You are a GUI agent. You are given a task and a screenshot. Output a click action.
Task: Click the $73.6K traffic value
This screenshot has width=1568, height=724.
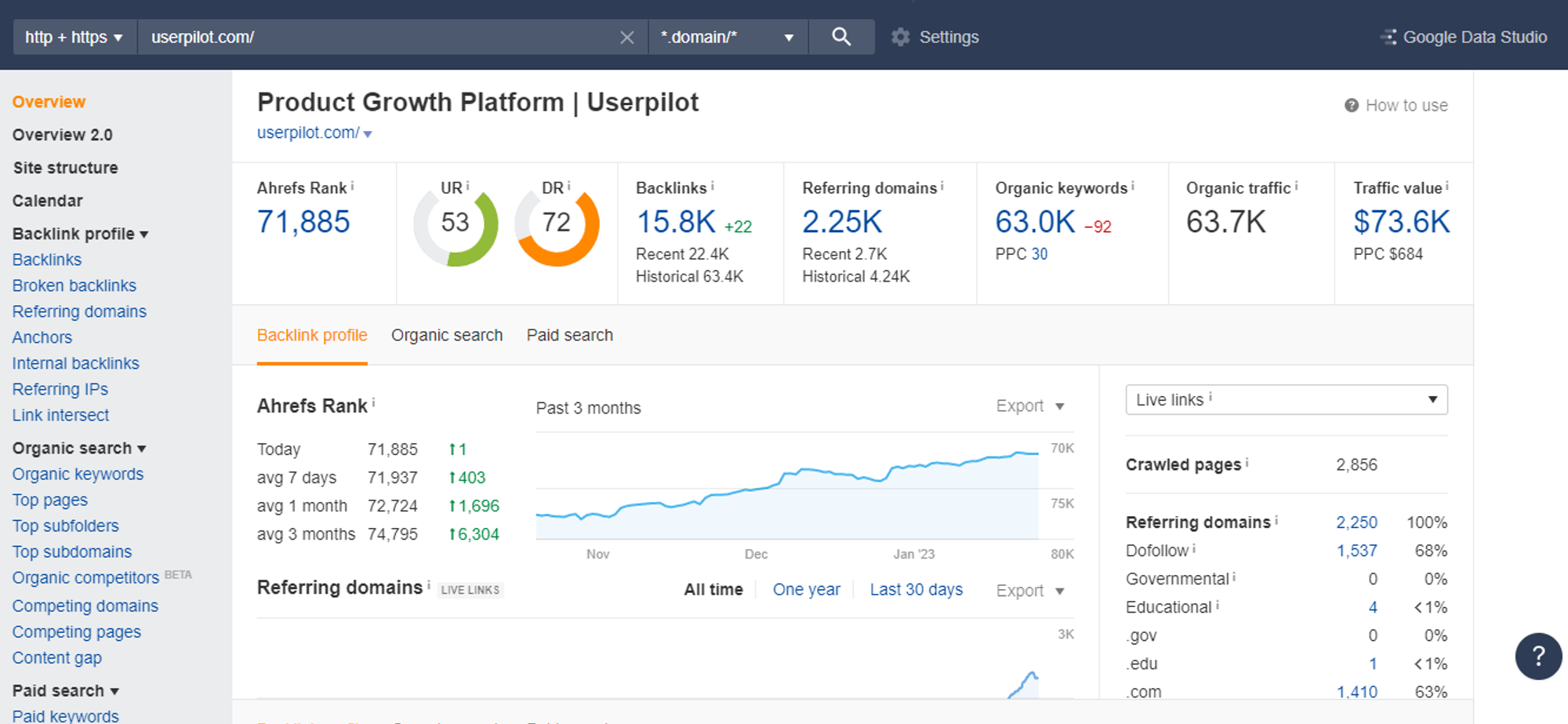[1402, 222]
